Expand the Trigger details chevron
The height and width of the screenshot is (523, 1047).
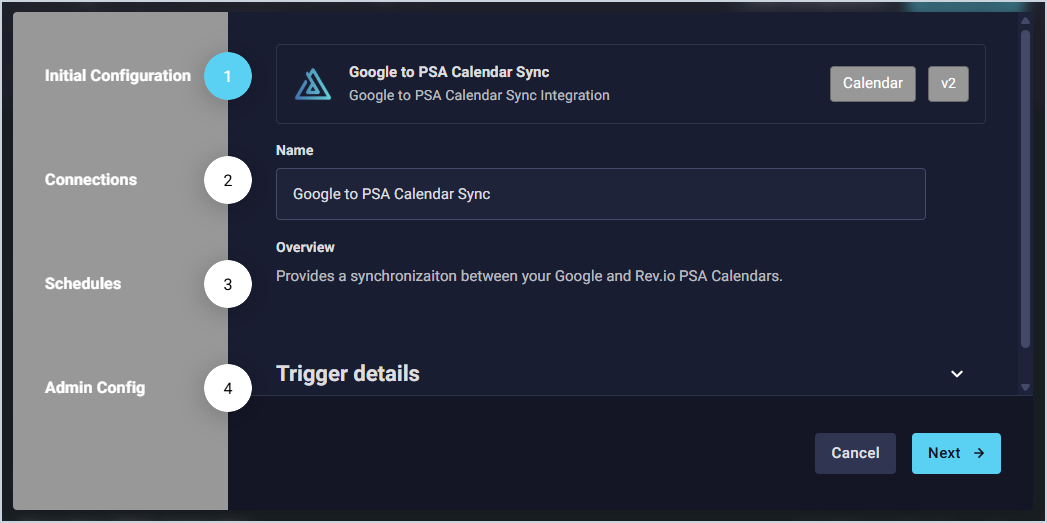tap(957, 374)
